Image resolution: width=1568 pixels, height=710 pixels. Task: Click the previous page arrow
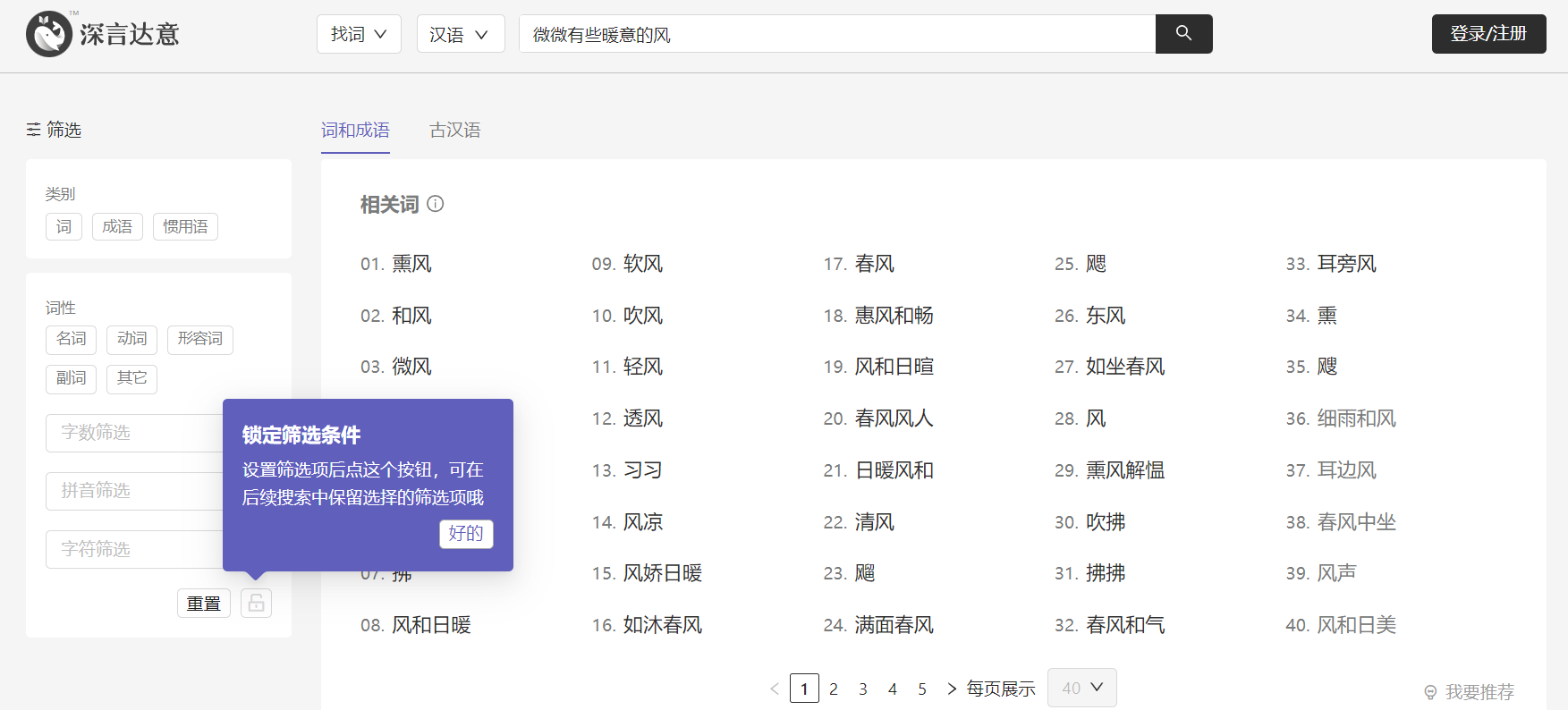[x=775, y=689]
